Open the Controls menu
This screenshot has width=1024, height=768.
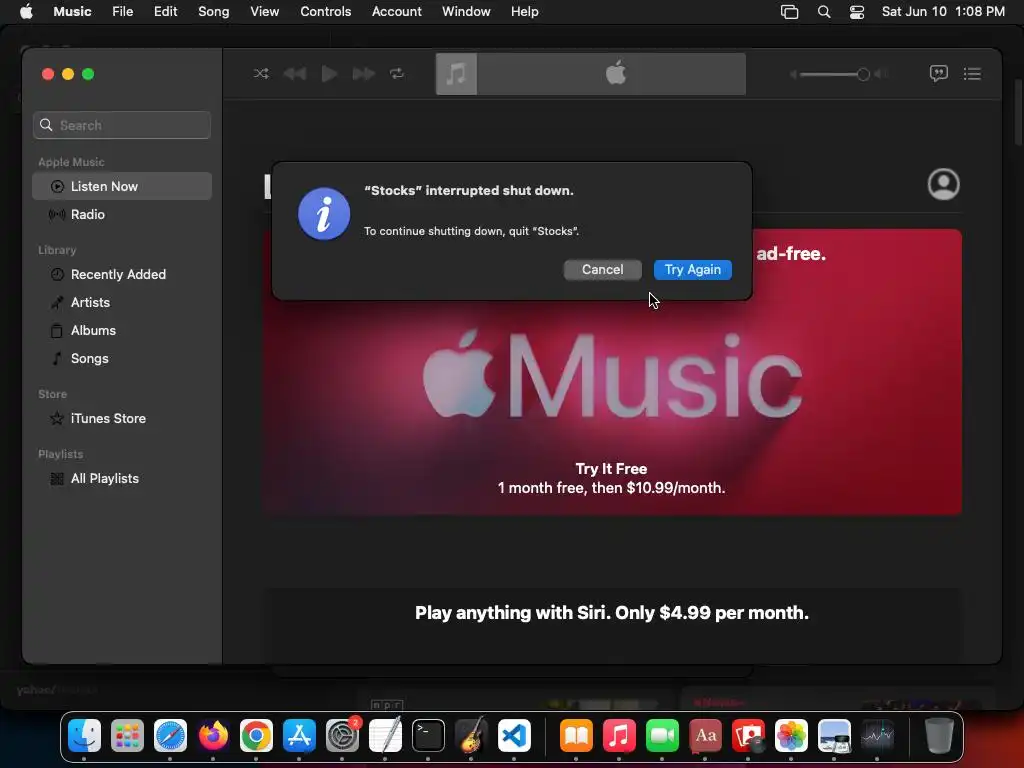pyautogui.click(x=326, y=12)
